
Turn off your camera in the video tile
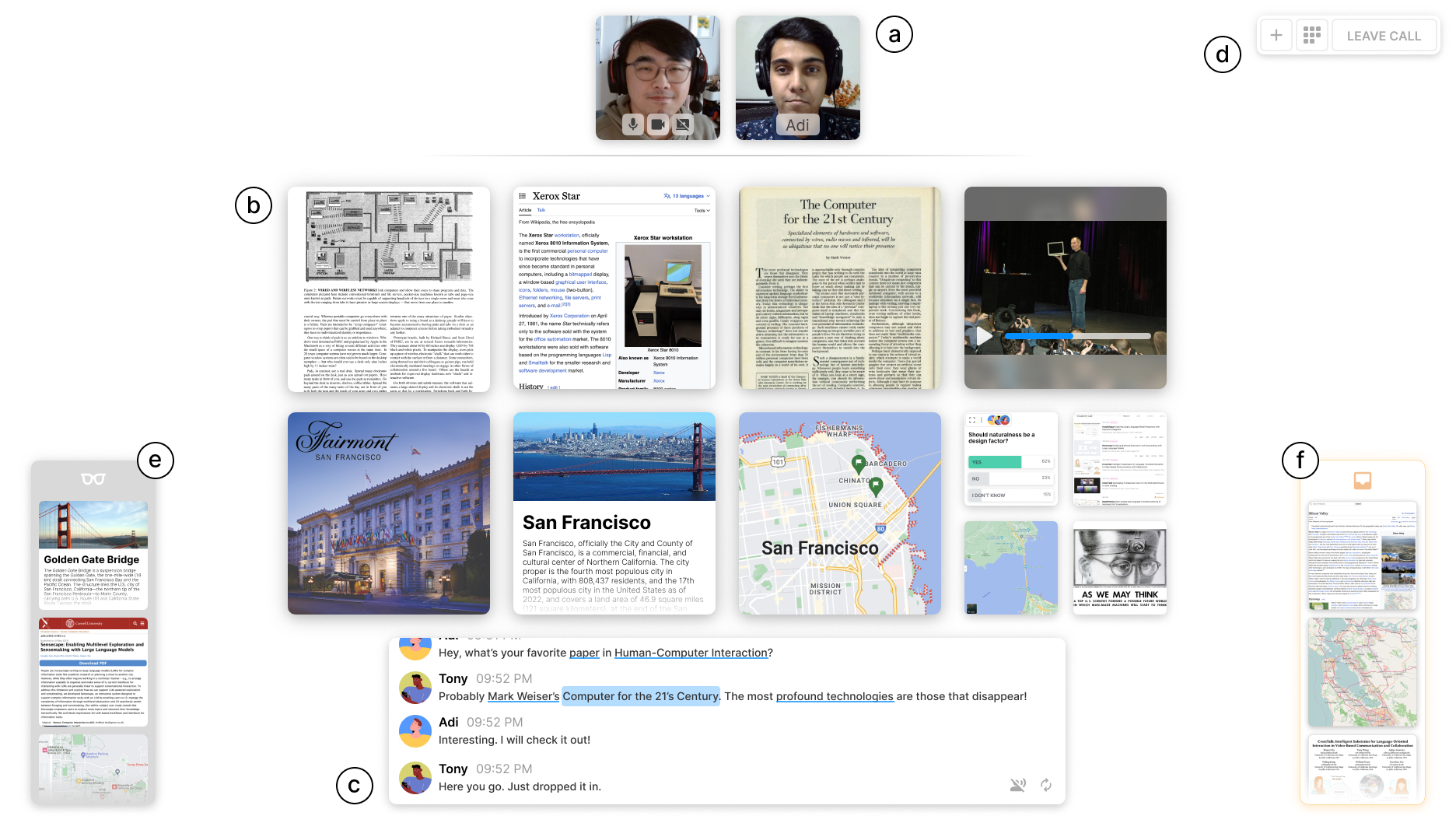[x=658, y=124]
